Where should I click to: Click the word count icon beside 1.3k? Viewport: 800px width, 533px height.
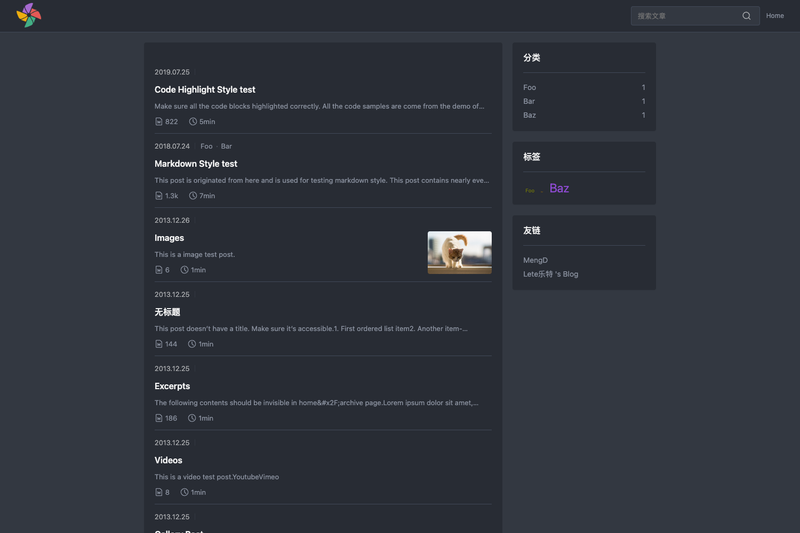159,195
